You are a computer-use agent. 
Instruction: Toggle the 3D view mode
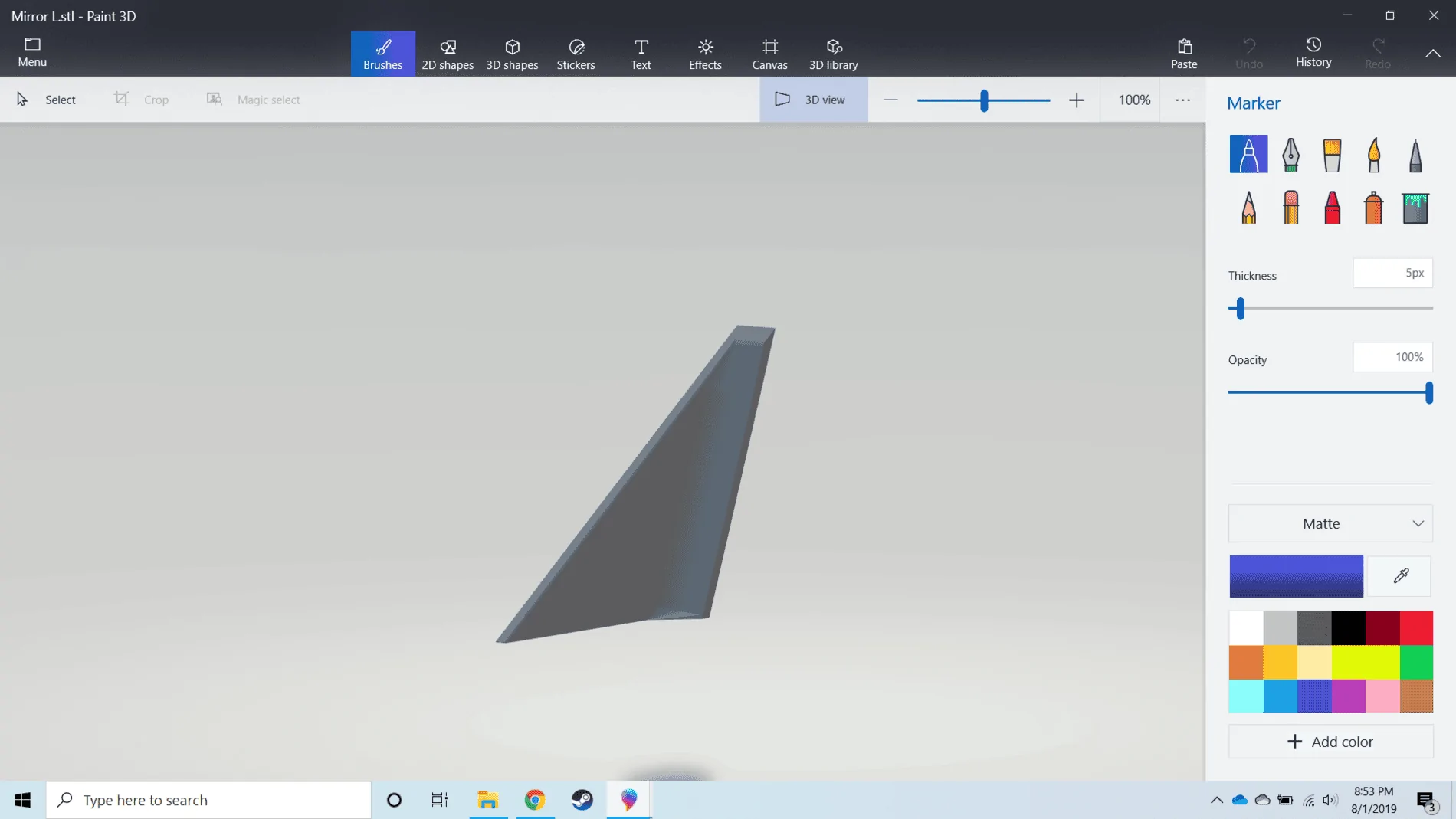pyautogui.click(x=813, y=100)
